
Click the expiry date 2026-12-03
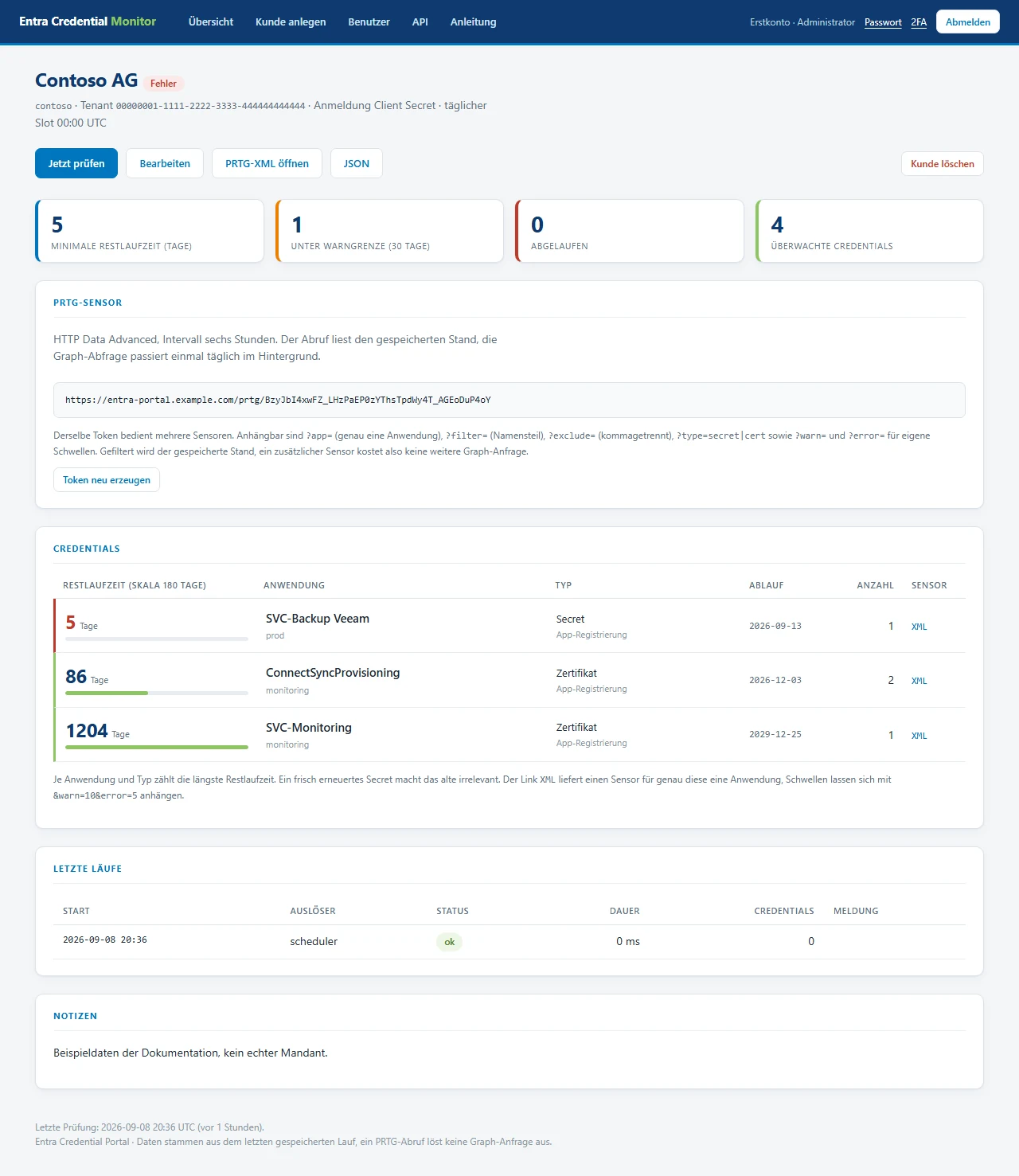tap(775, 680)
